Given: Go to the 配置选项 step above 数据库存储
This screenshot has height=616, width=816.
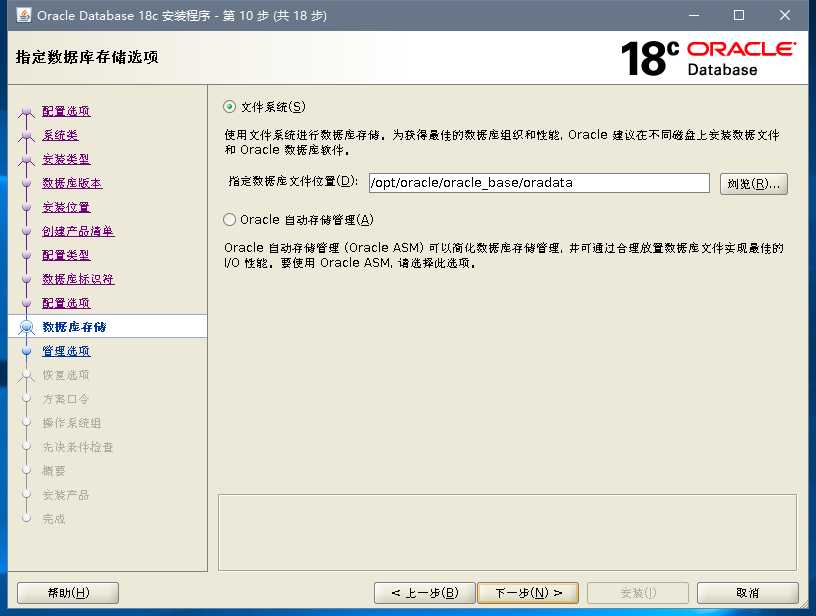Looking at the screenshot, I should click(66, 303).
